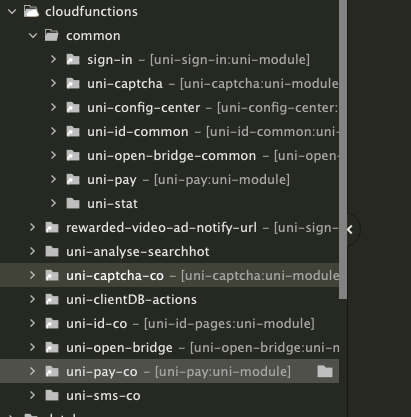Select the uni-id-common folder label
The width and height of the screenshot is (411, 417).
138,132
